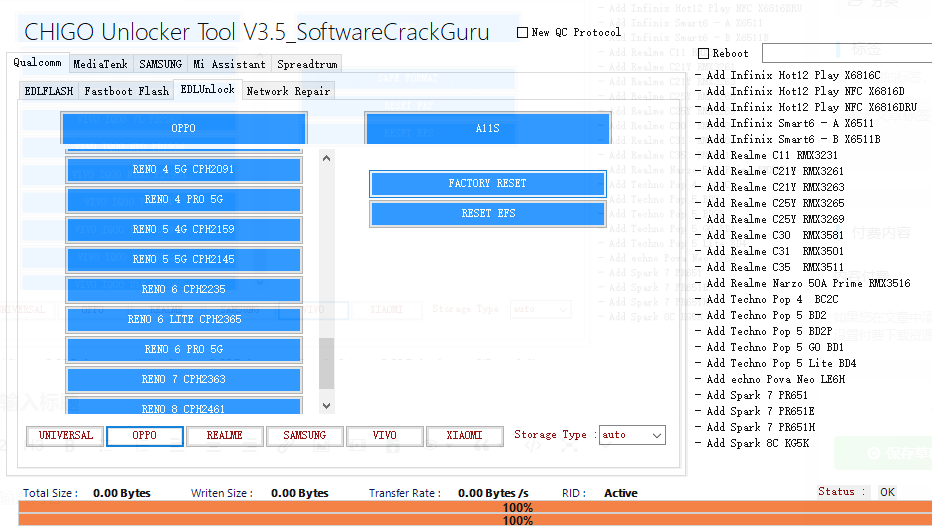Screen dimensions: 932x526
Task: Choose the REALME brand button
Action: click(224, 436)
